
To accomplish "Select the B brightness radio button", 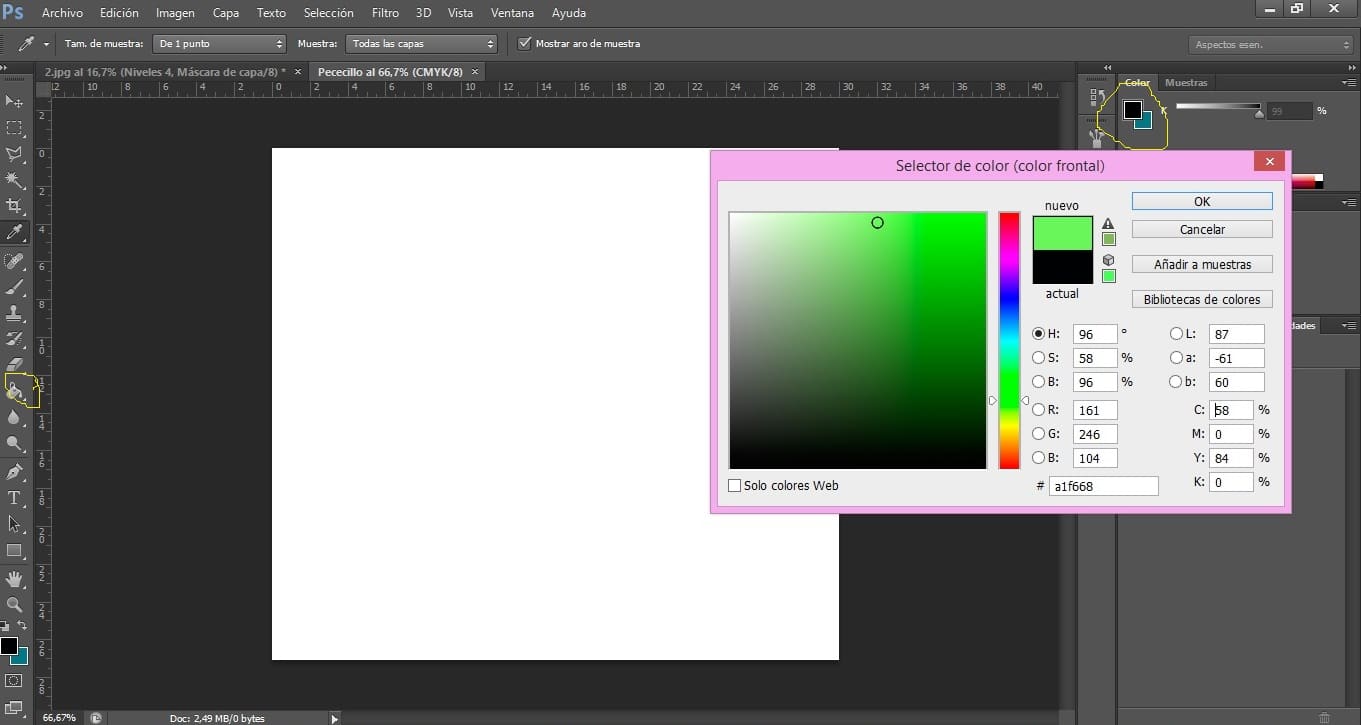I will [x=1038, y=382].
